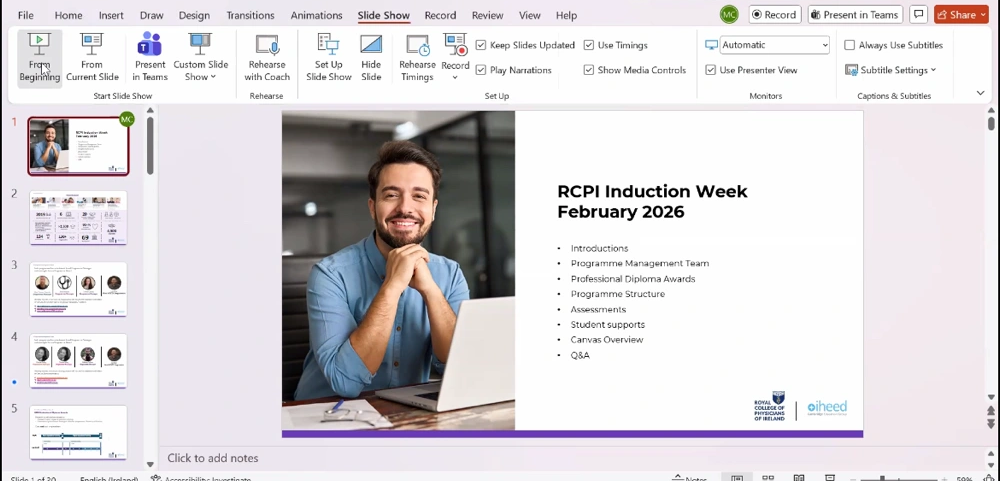Open Set Up Slide Show dialog
Image resolution: width=1000 pixels, height=481 pixels.
point(328,57)
